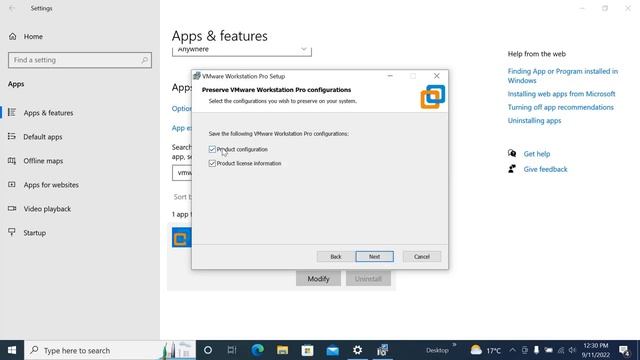Minimize the VMware Setup dialog
The height and width of the screenshot is (360, 640).
tap(390, 76)
